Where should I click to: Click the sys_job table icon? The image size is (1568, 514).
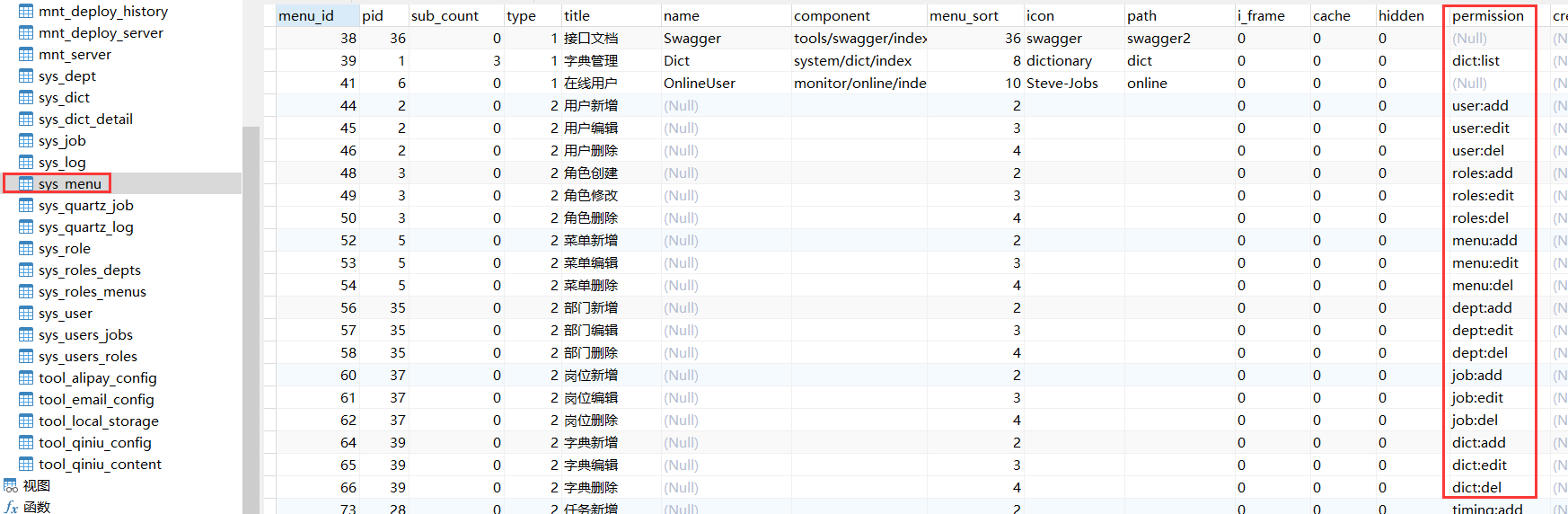26,141
